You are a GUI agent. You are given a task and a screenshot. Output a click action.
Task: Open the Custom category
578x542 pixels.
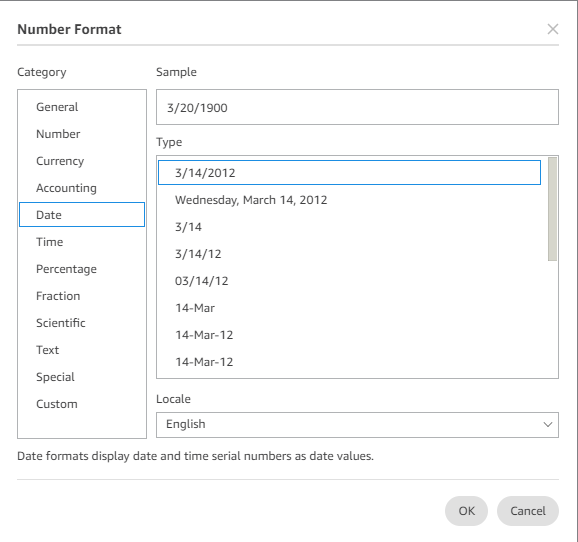click(82, 404)
